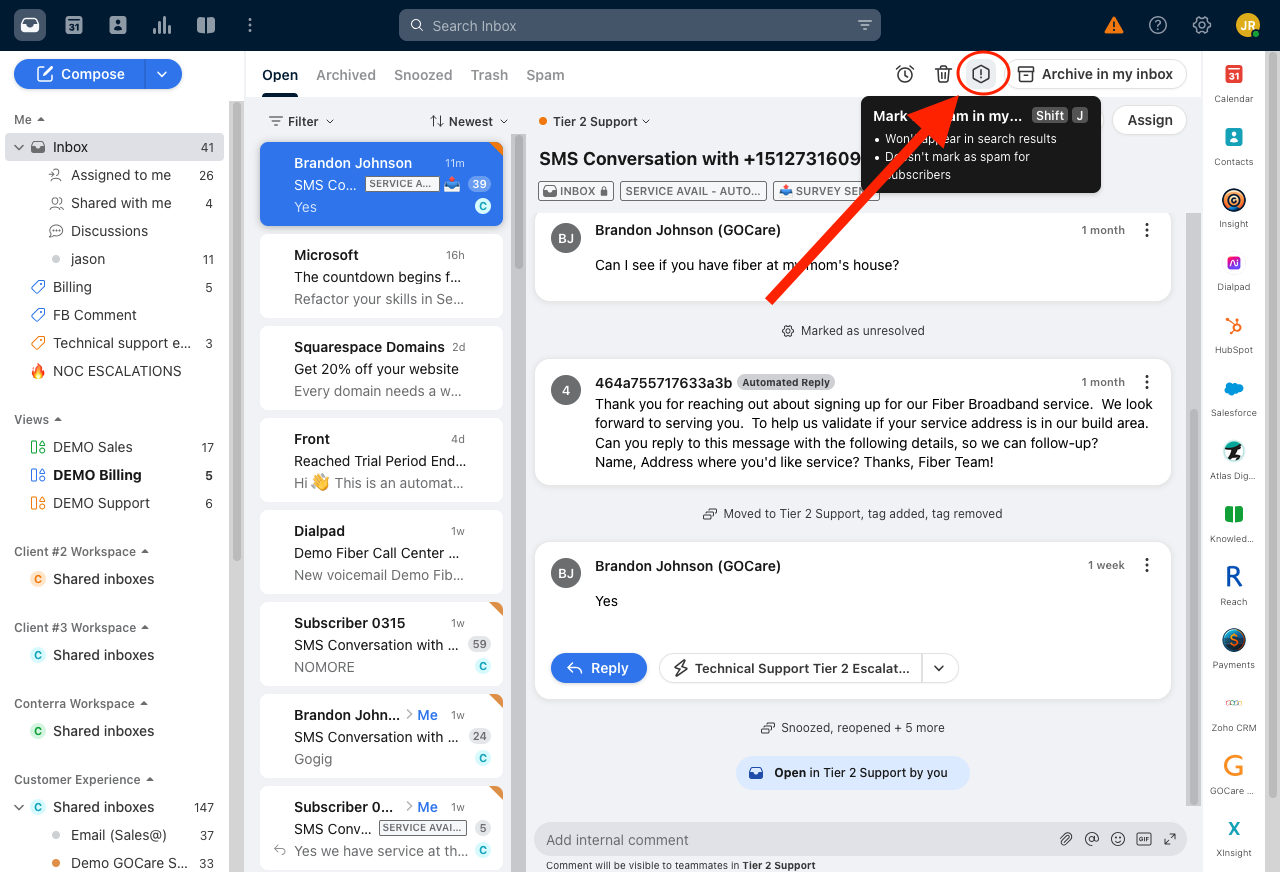Expand the Snoozed, reopened + 5 more activity
This screenshot has height=872, width=1280.
click(x=852, y=727)
